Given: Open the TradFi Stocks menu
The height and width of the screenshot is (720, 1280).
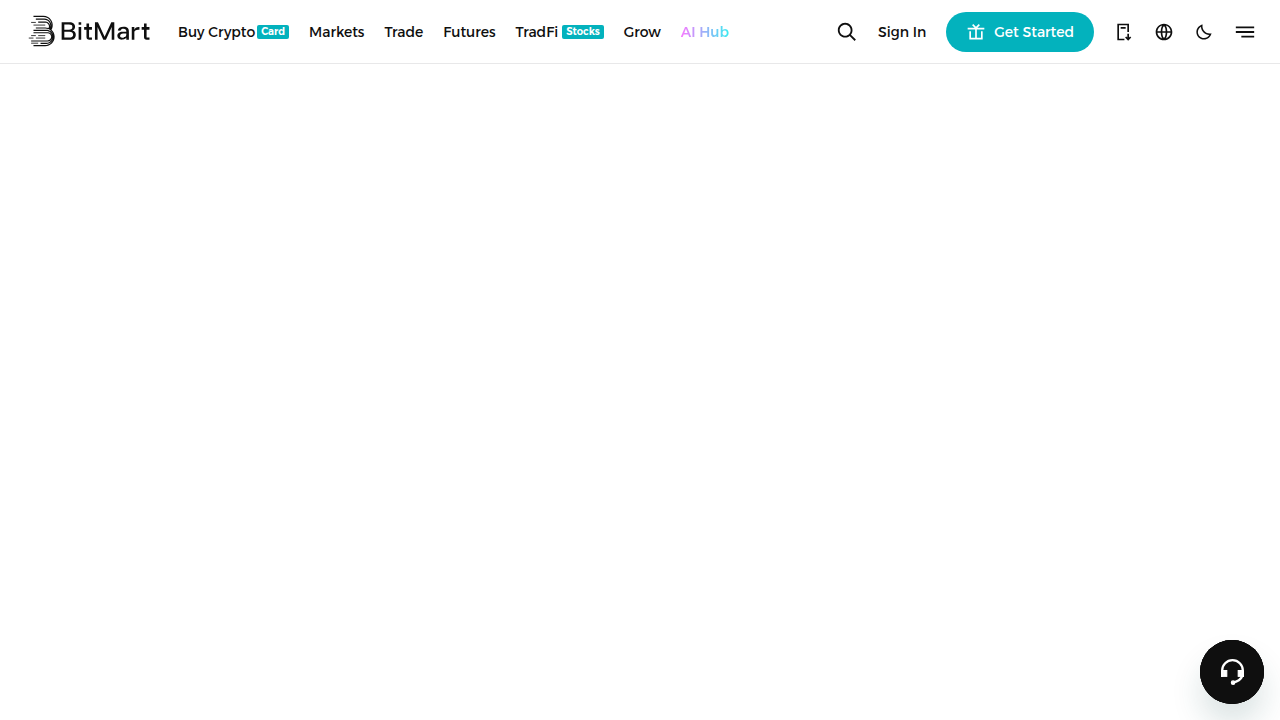Looking at the screenshot, I should (x=559, y=32).
